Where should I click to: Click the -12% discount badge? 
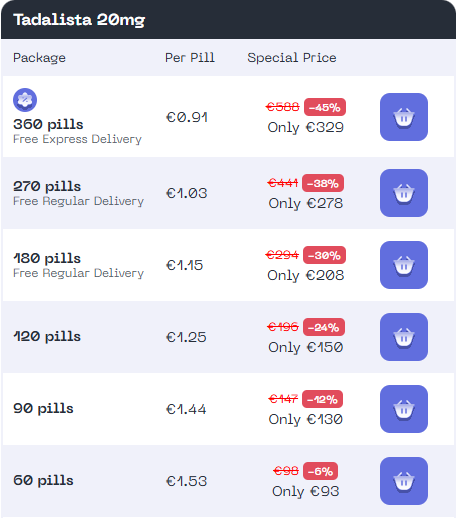coord(322,399)
